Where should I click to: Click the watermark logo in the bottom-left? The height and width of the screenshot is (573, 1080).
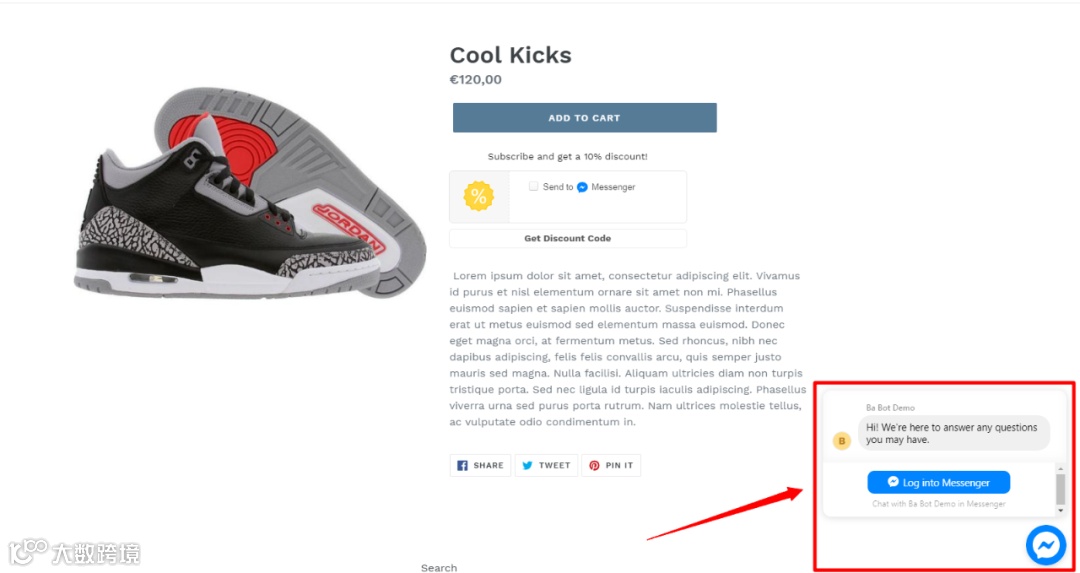coord(75,551)
